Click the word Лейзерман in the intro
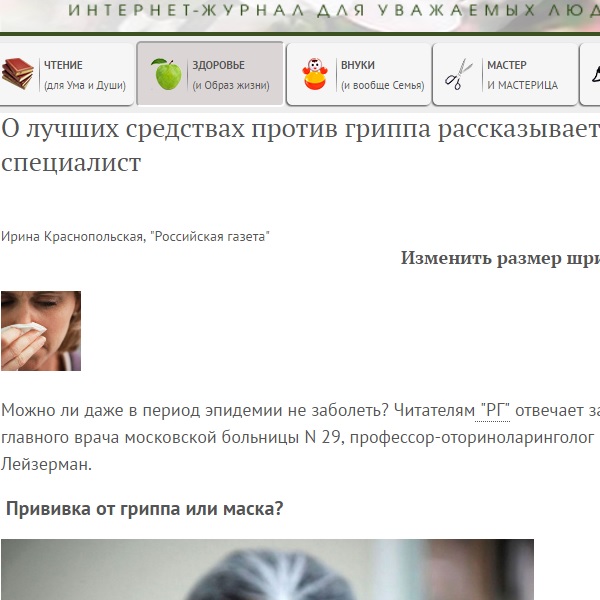Image resolution: width=600 pixels, height=600 pixels. pyautogui.click(x=46, y=464)
